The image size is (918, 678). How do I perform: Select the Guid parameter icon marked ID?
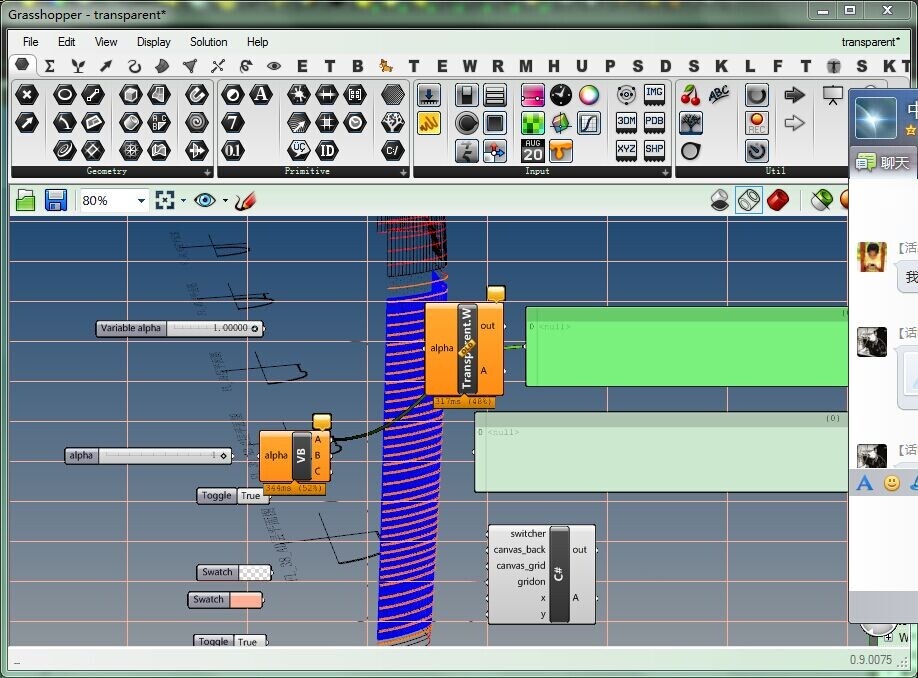(x=327, y=151)
